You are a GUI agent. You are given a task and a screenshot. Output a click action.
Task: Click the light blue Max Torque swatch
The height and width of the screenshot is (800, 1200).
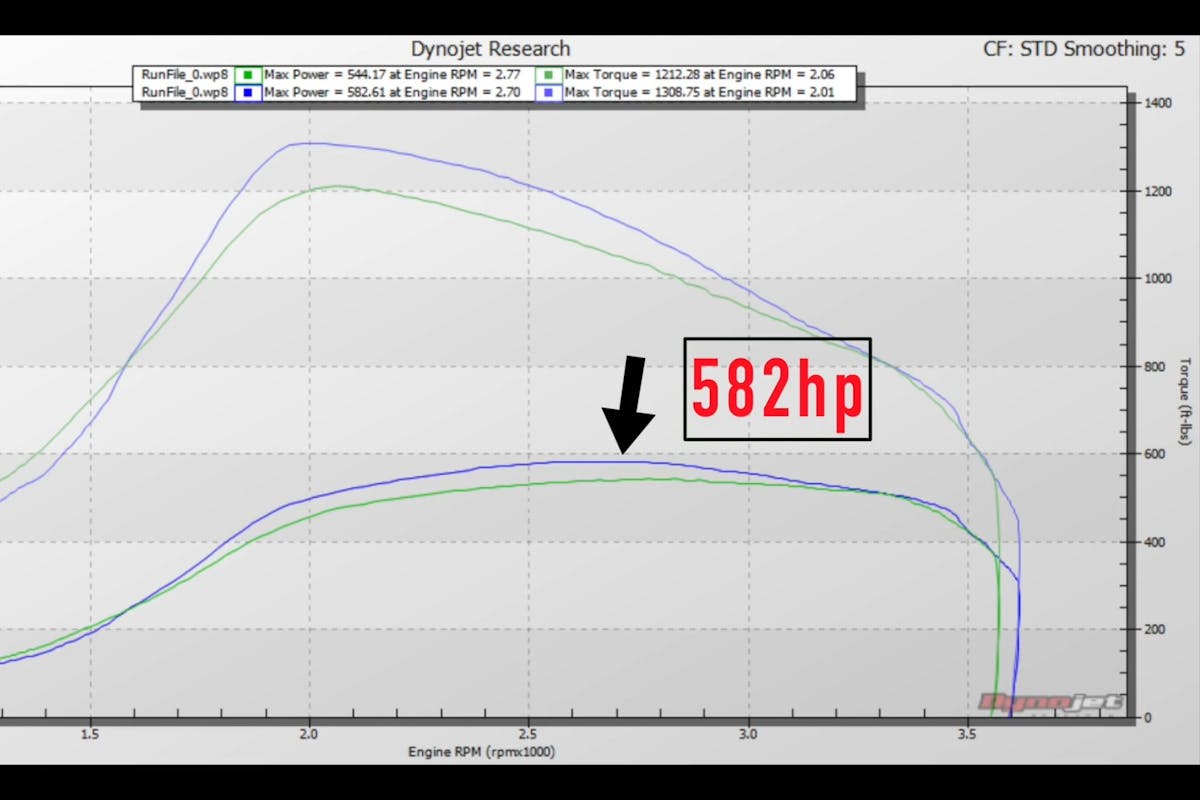pos(547,92)
